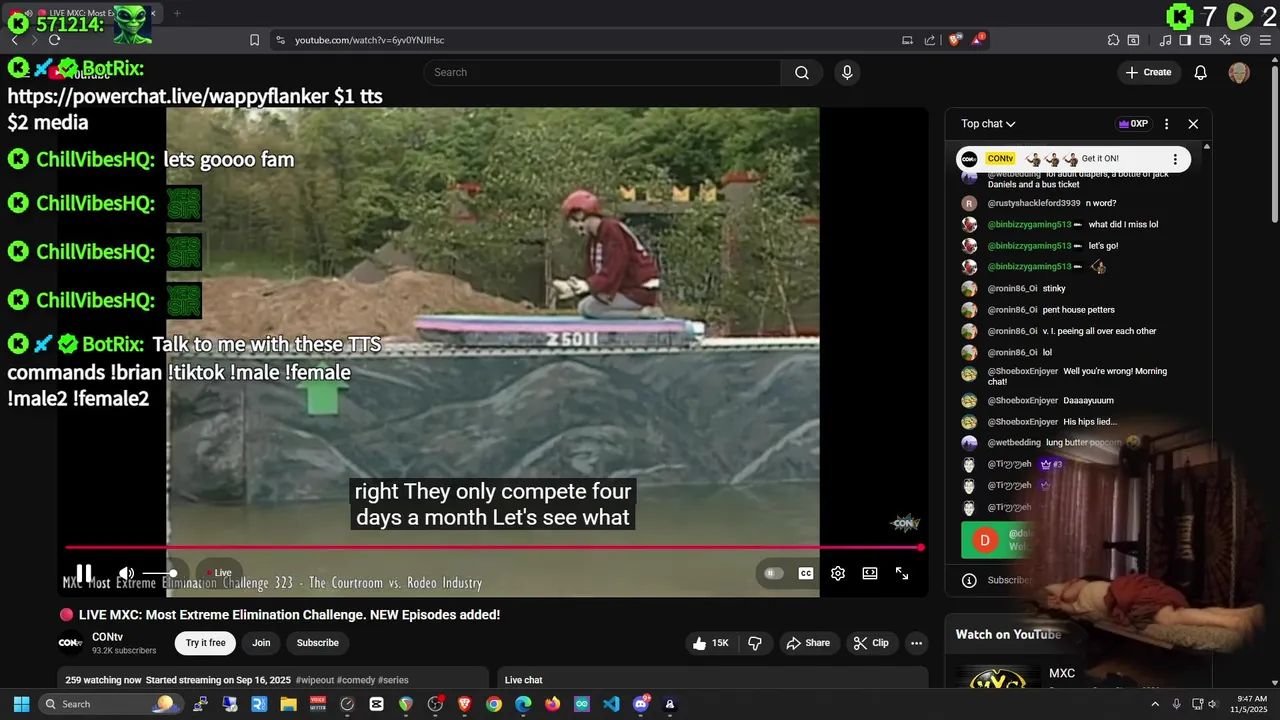Open the CONtv channel name link
This screenshot has width=1280, height=720.
pyautogui.click(x=107, y=637)
